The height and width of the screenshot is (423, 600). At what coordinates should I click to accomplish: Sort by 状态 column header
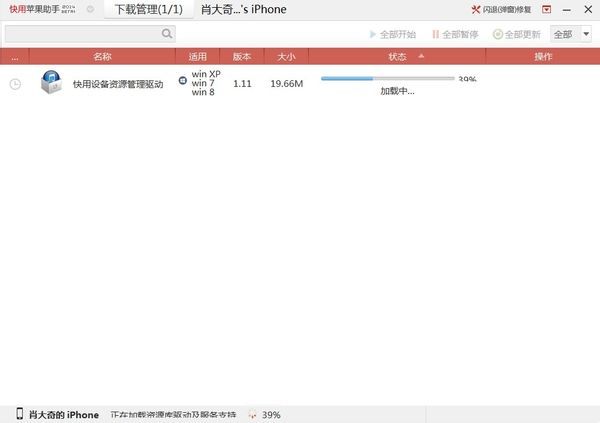[397, 57]
